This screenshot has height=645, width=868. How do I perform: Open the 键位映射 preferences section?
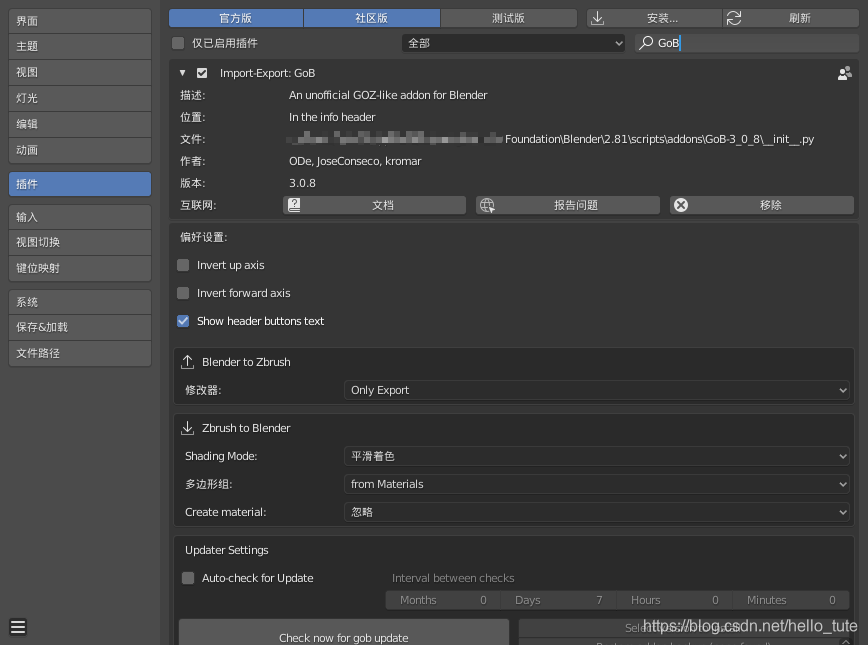click(80, 269)
